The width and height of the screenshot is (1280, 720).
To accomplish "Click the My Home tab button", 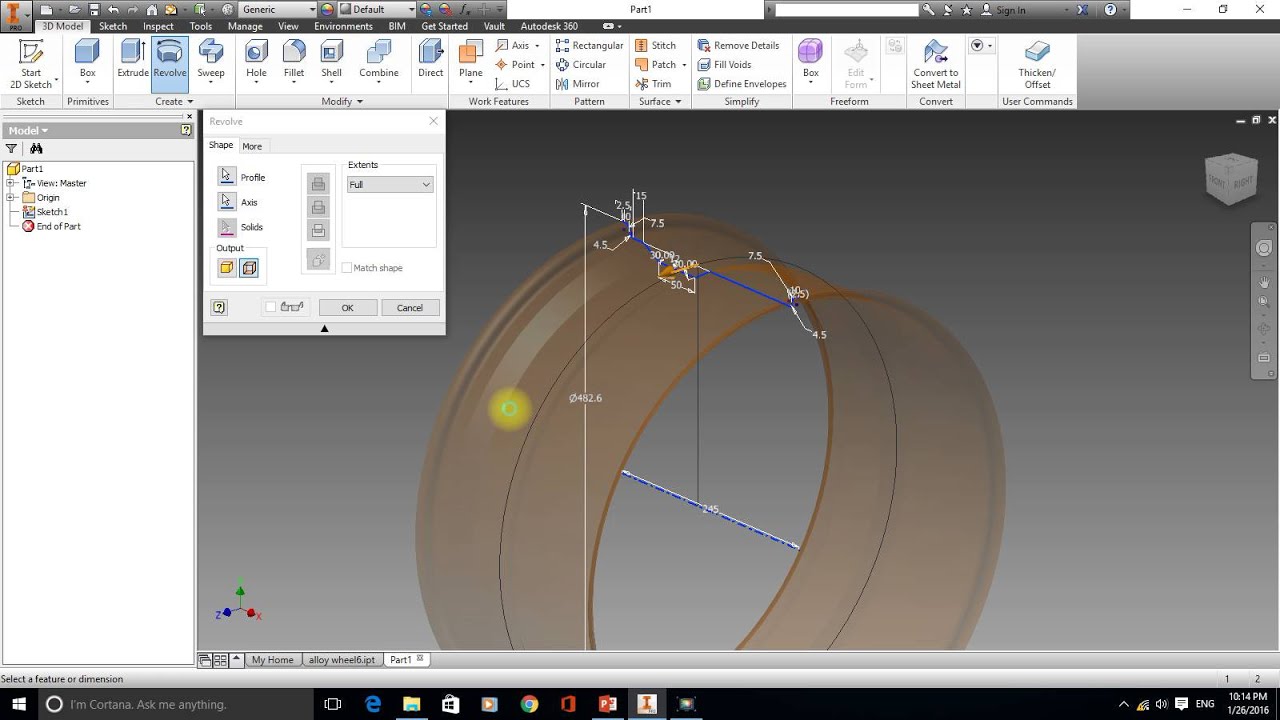I will [x=272, y=660].
